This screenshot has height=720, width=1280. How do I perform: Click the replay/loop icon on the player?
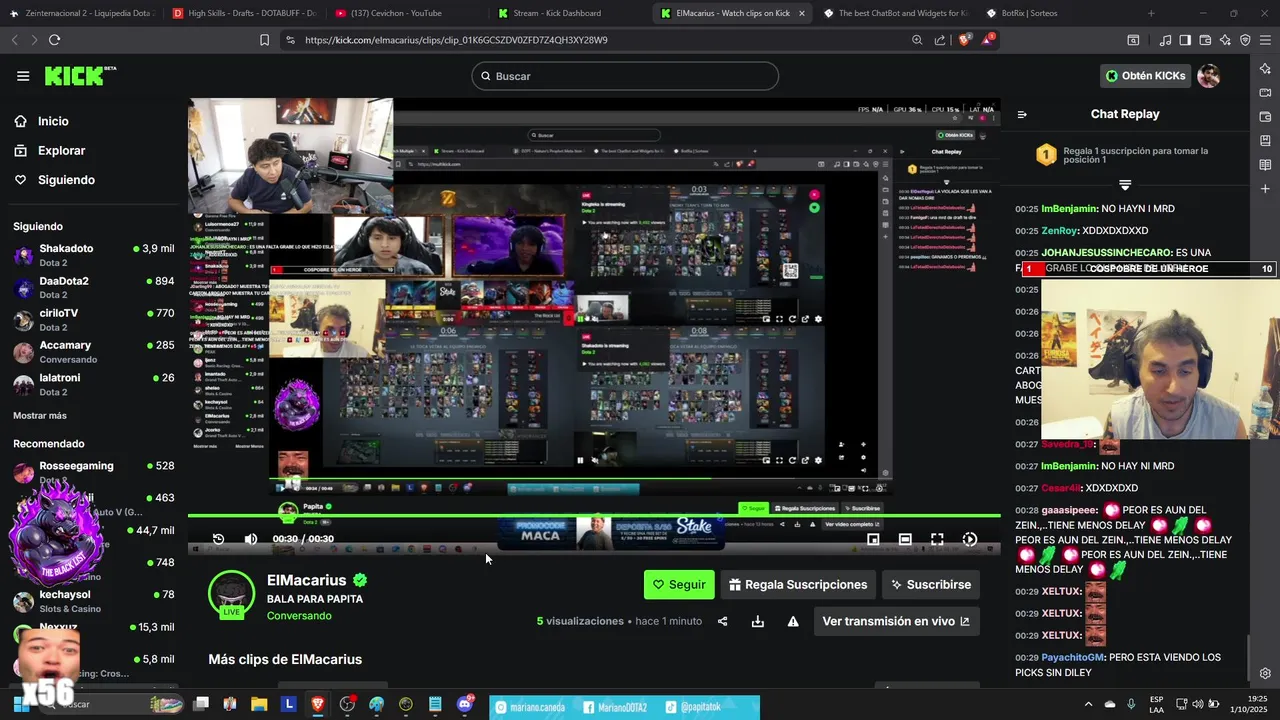[970, 539]
